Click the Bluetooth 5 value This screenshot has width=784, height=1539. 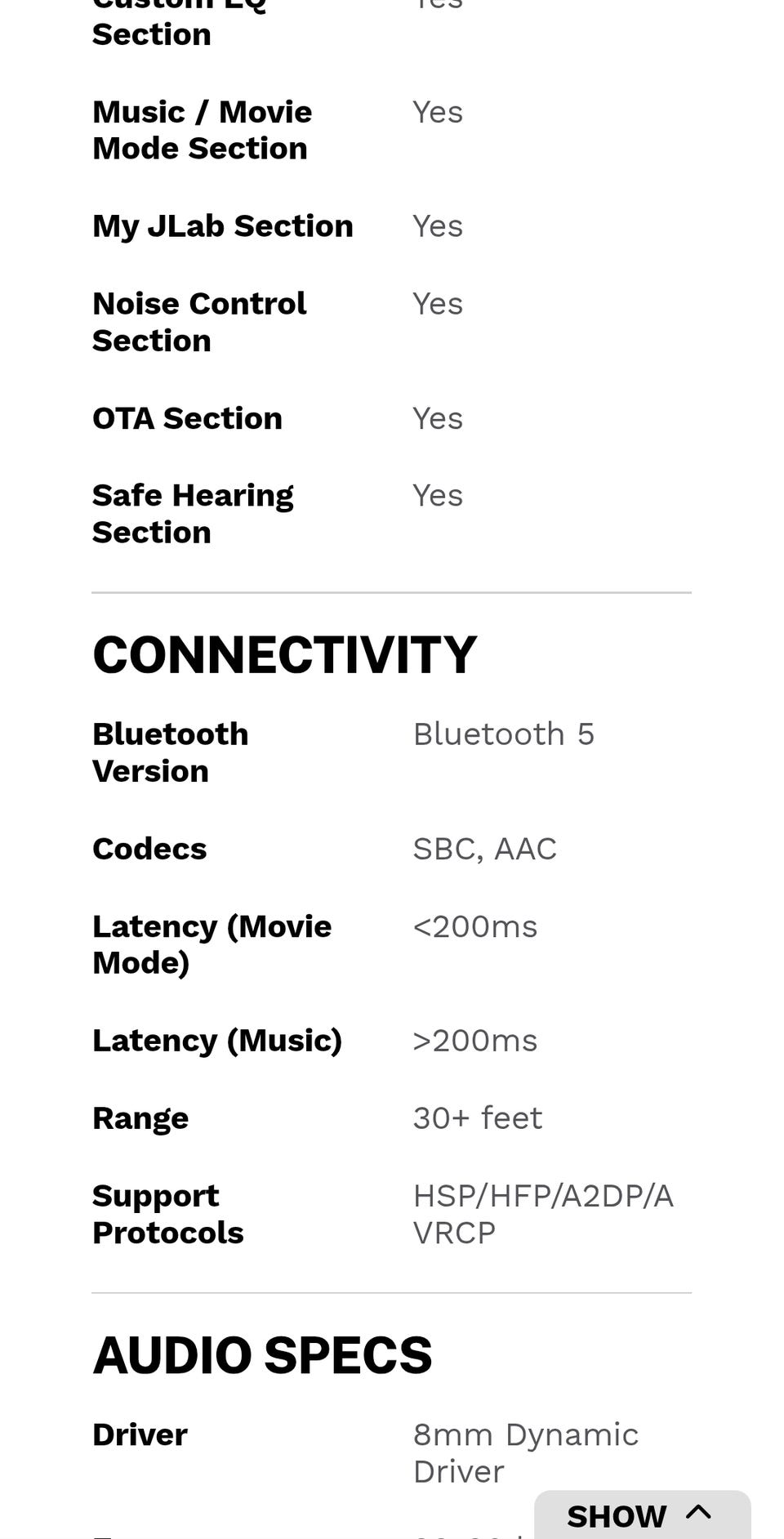(503, 734)
